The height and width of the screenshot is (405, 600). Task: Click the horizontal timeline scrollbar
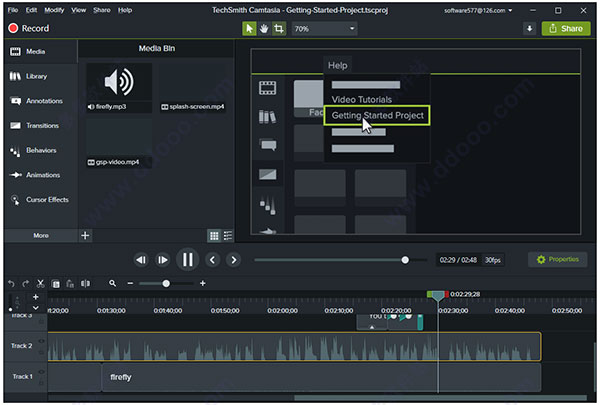point(440,397)
